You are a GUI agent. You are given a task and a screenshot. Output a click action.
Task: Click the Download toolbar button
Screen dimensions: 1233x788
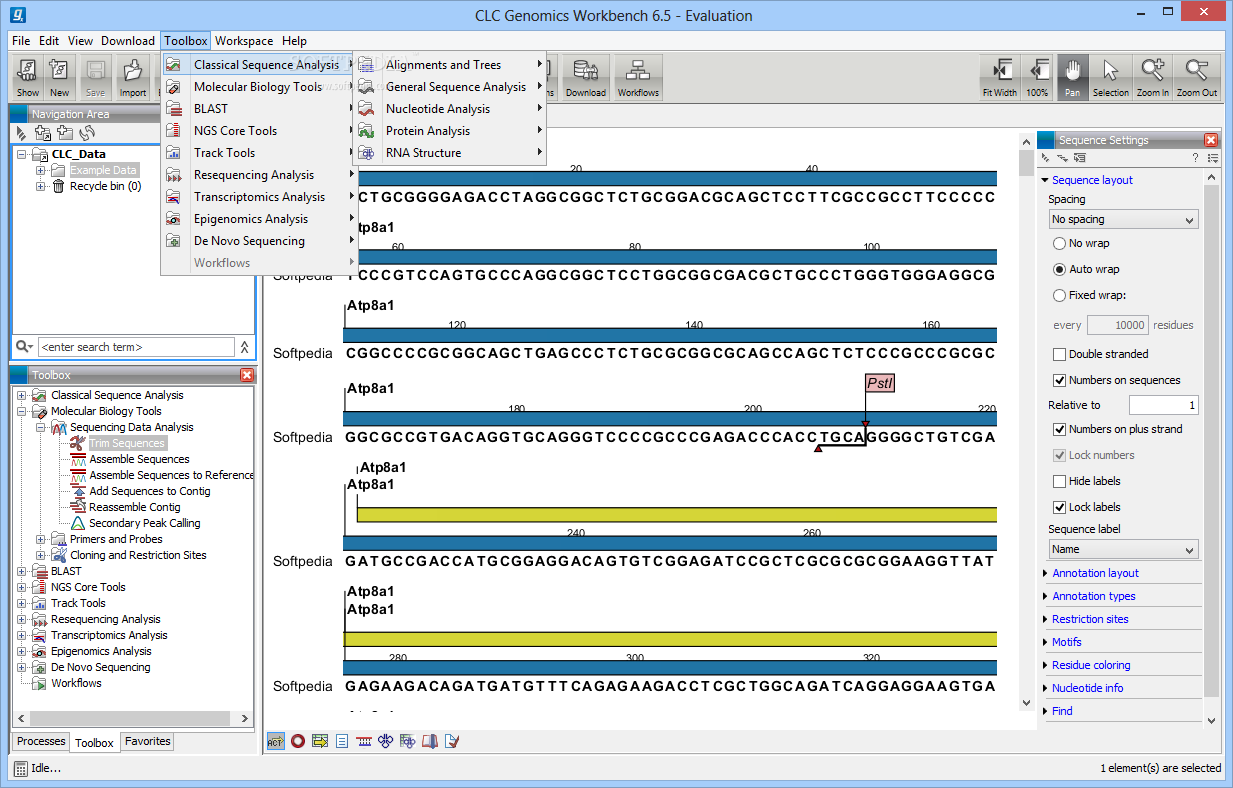[585, 78]
